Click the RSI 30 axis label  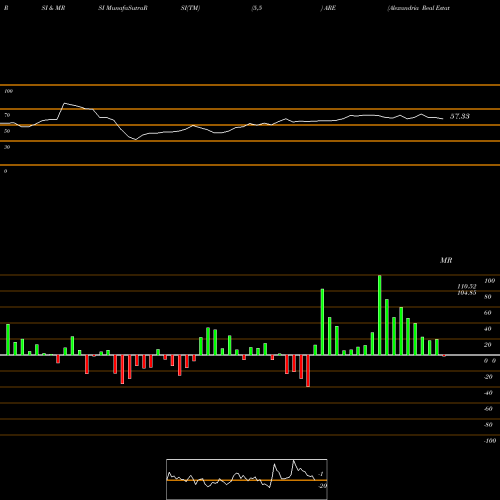7,147
